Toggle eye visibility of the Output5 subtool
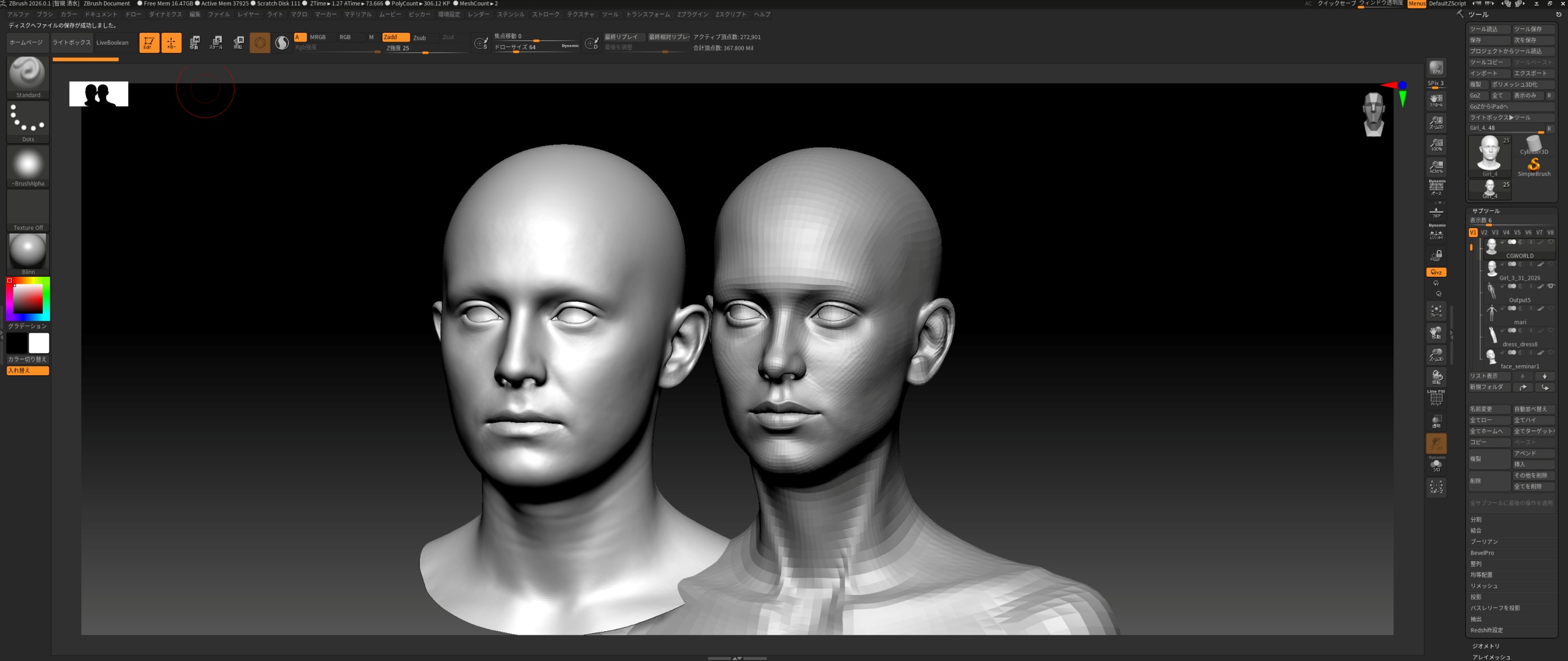Image resolution: width=1568 pixels, height=661 pixels. coord(1550,286)
